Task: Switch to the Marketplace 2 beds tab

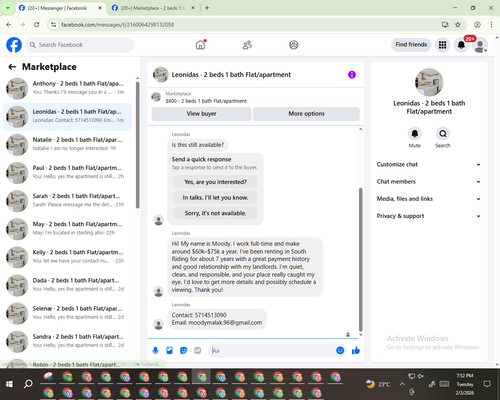Action: tap(152, 8)
